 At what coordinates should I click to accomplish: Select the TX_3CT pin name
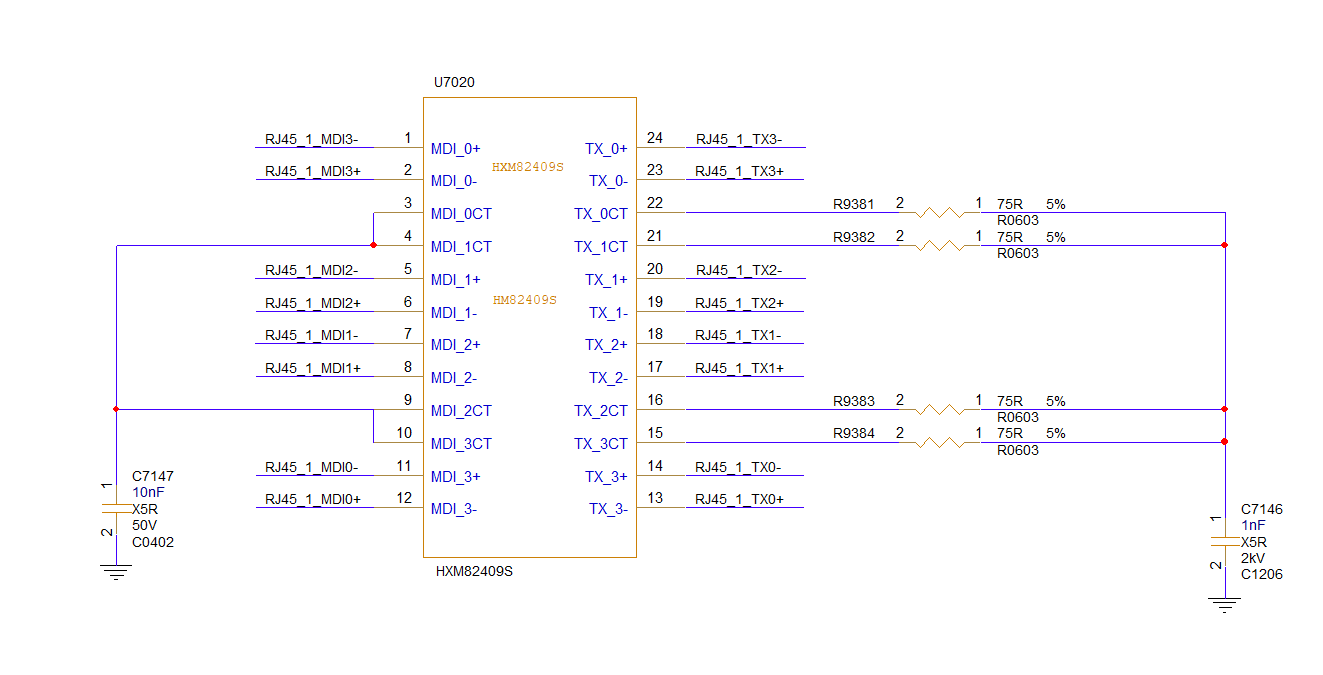pos(600,444)
